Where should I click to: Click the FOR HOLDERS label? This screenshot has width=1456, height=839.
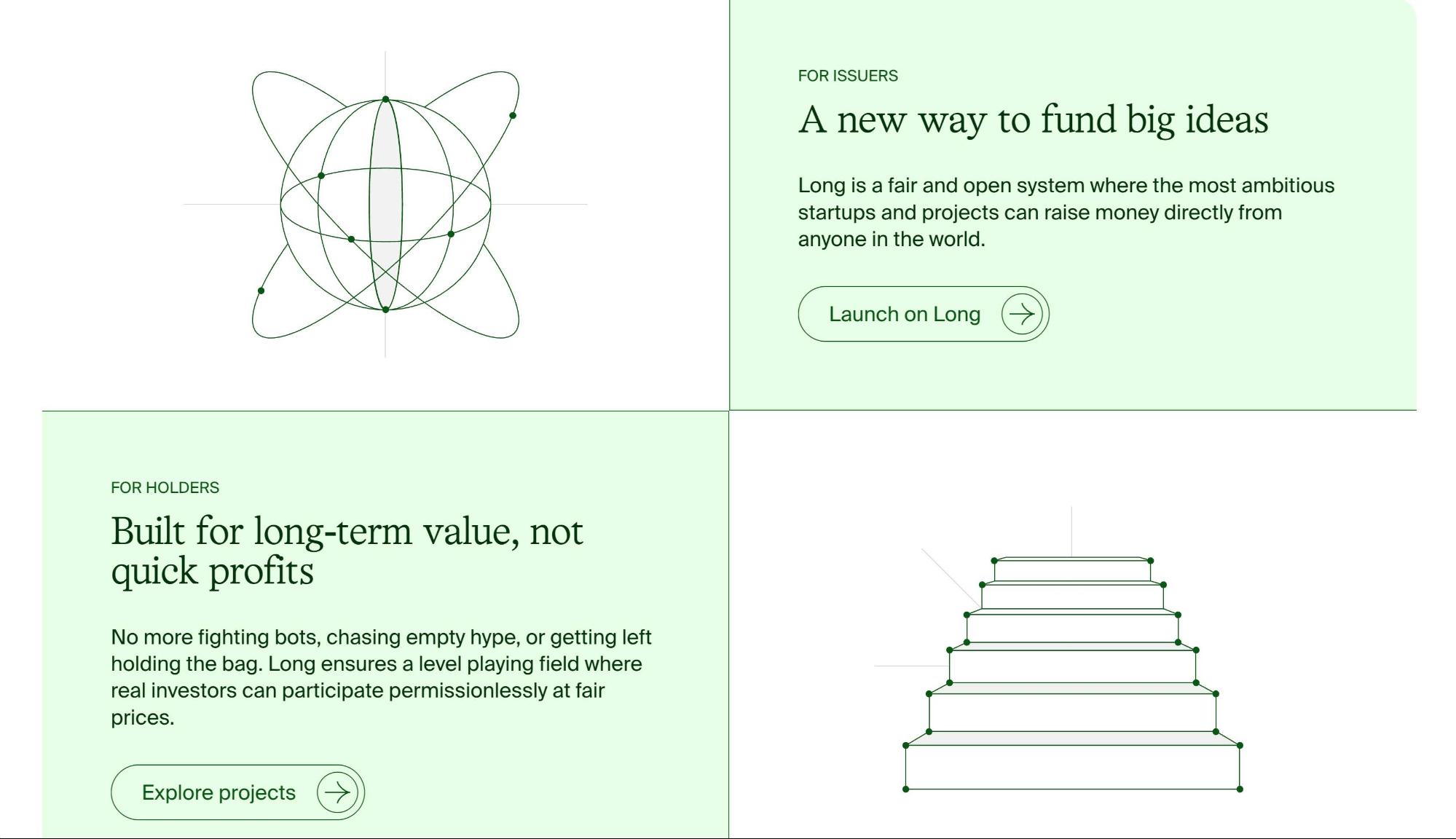click(x=165, y=488)
